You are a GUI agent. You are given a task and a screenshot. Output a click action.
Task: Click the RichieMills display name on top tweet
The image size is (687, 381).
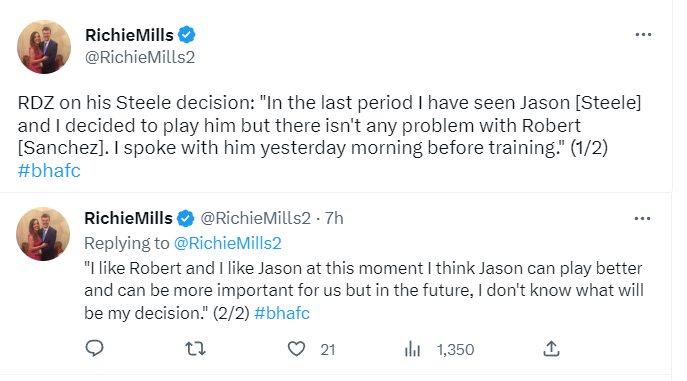[129, 35]
